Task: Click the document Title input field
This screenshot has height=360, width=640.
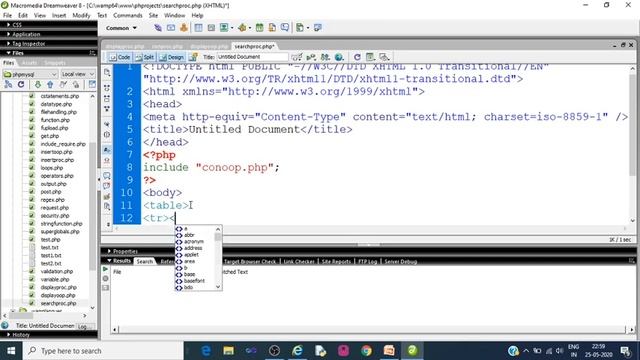Action: pos(252,57)
